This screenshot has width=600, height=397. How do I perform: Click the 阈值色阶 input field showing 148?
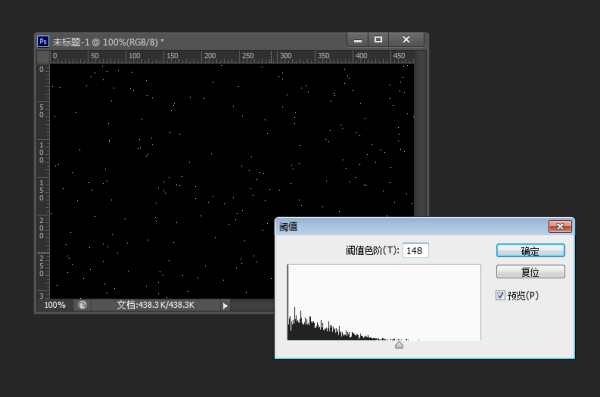[415, 250]
